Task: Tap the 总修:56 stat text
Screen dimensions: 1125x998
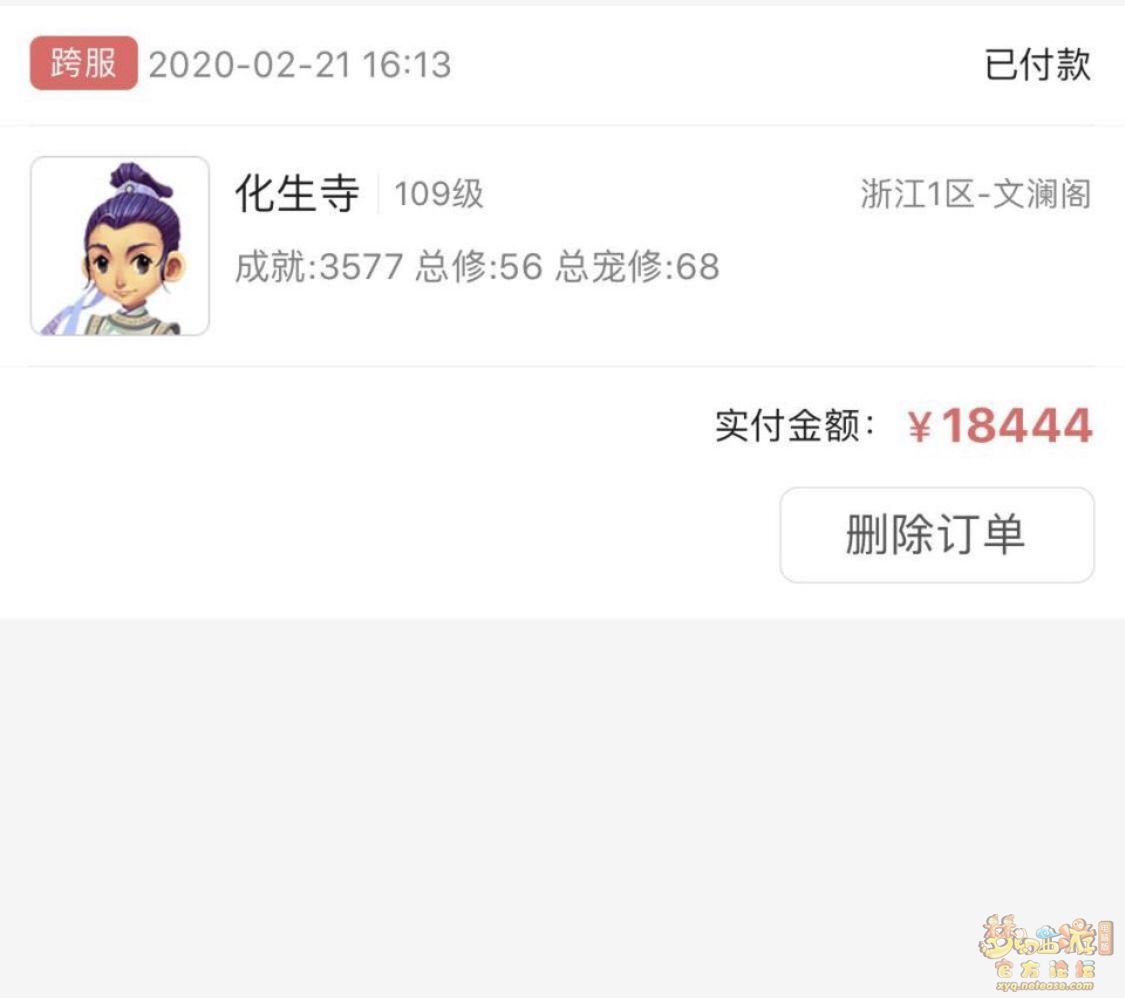Action: point(479,267)
